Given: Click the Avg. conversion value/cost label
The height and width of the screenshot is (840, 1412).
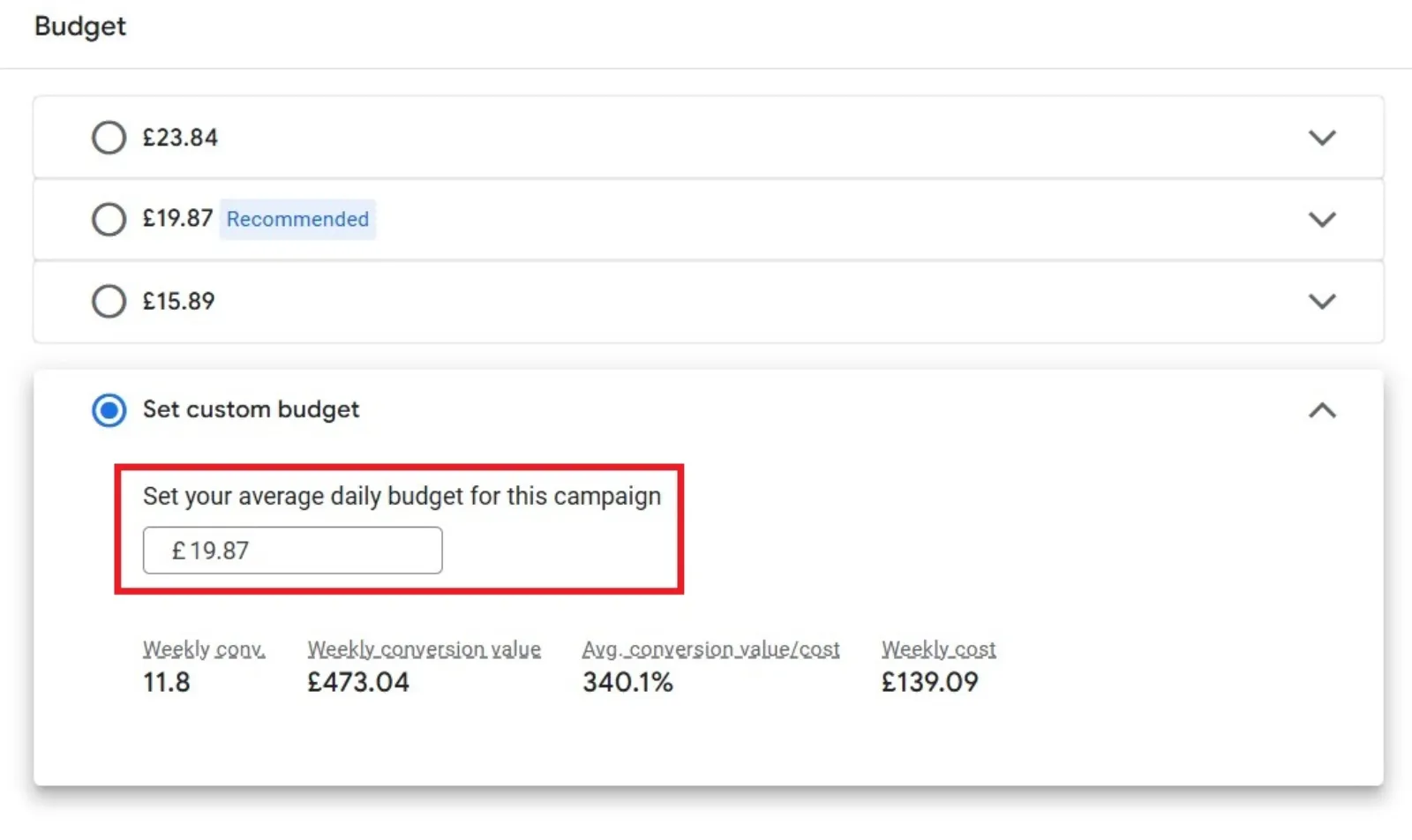Looking at the screenshot, I should 710,649.
